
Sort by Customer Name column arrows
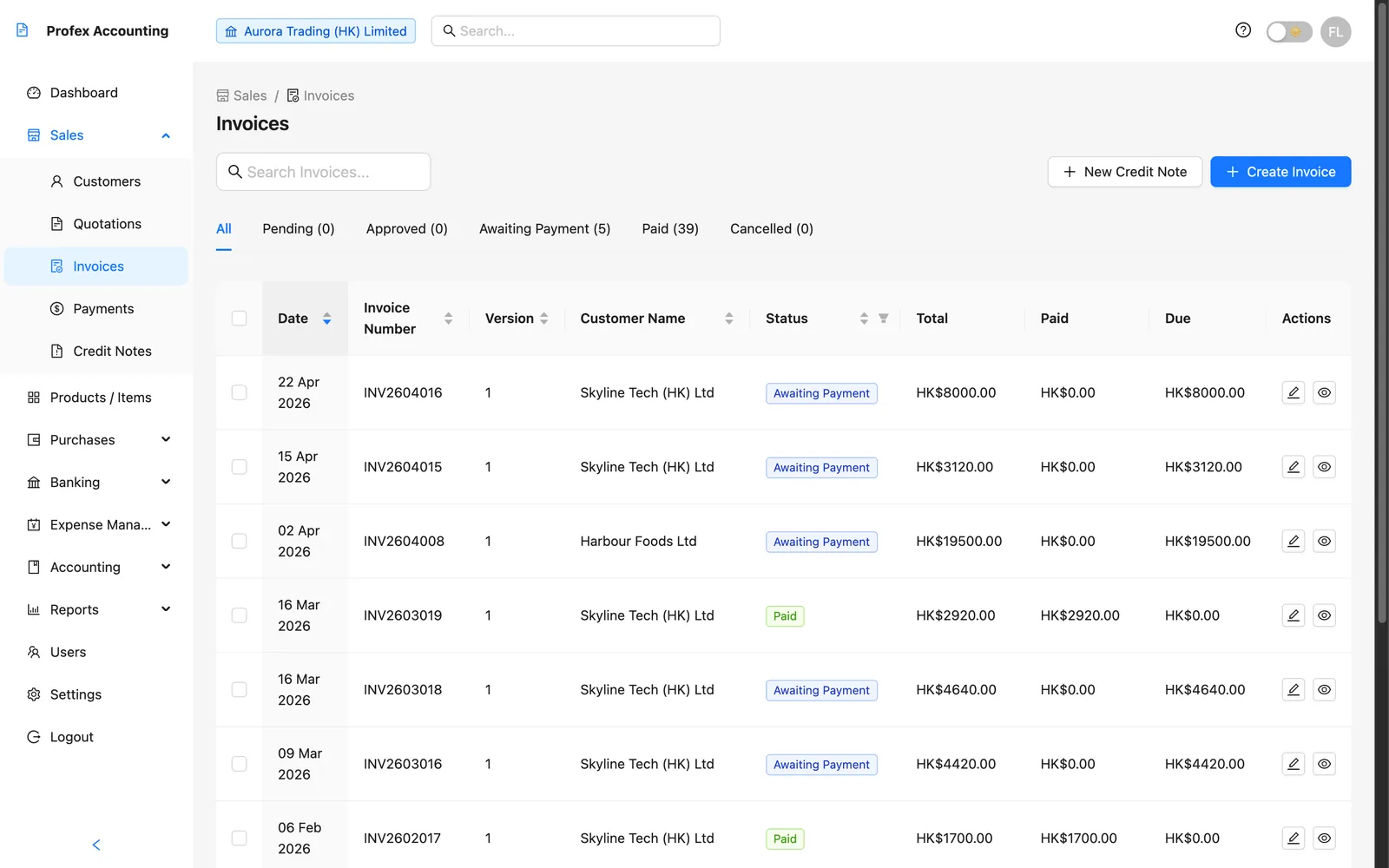click(729, 319)
